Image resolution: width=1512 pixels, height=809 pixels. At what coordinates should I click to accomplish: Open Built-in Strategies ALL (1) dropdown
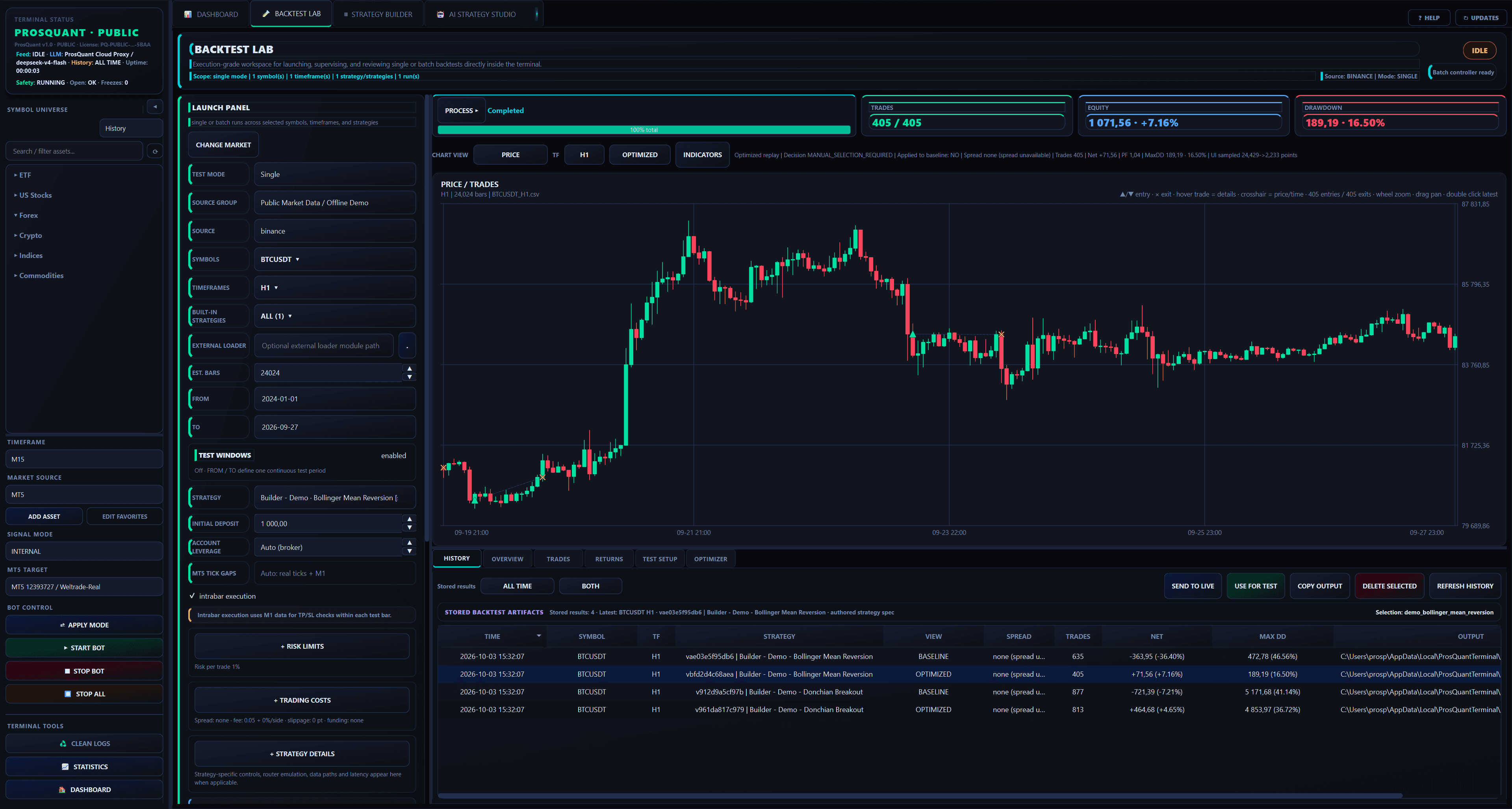click(334, 316)
